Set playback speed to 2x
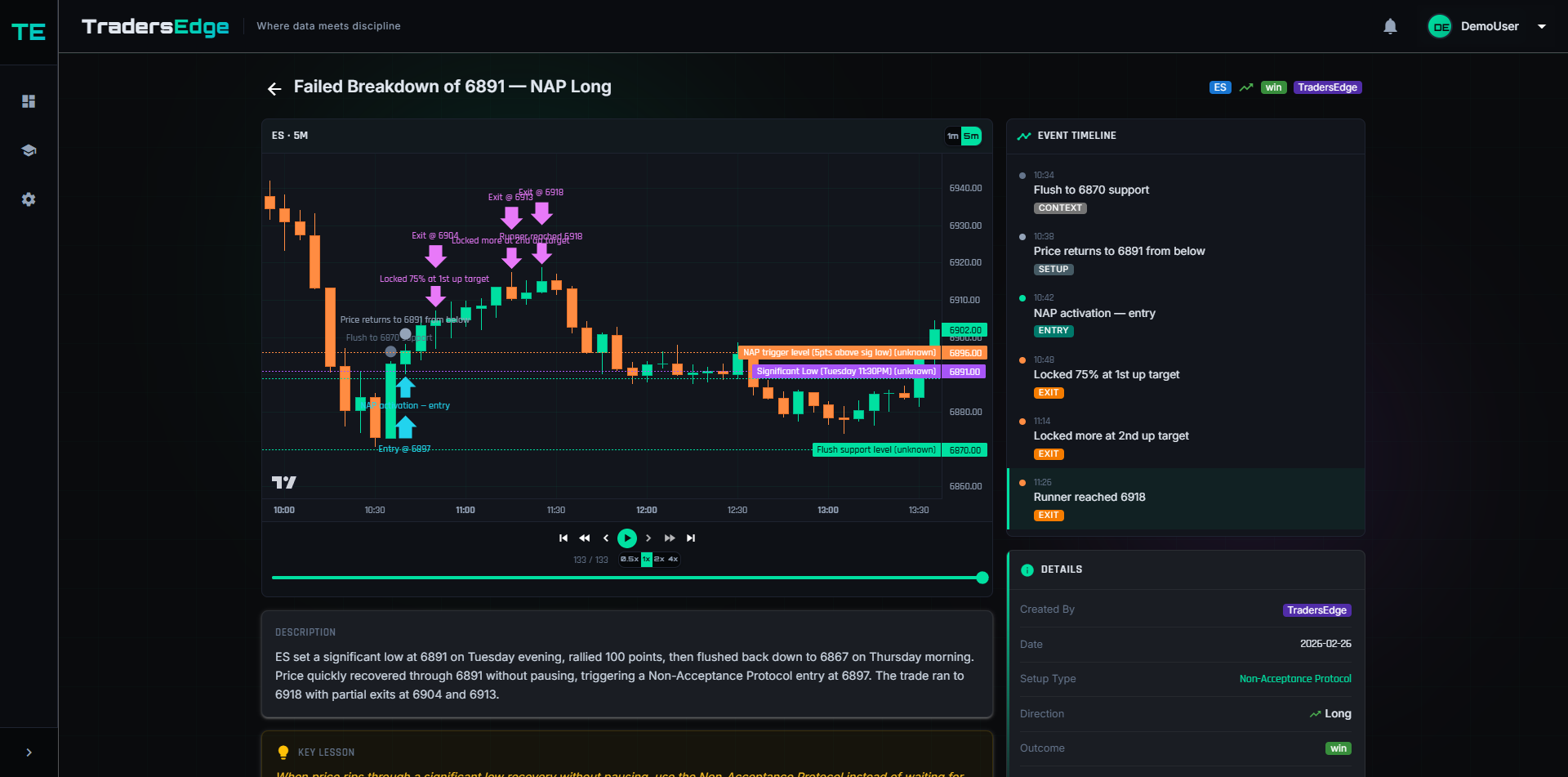 [x=659, y=560]
